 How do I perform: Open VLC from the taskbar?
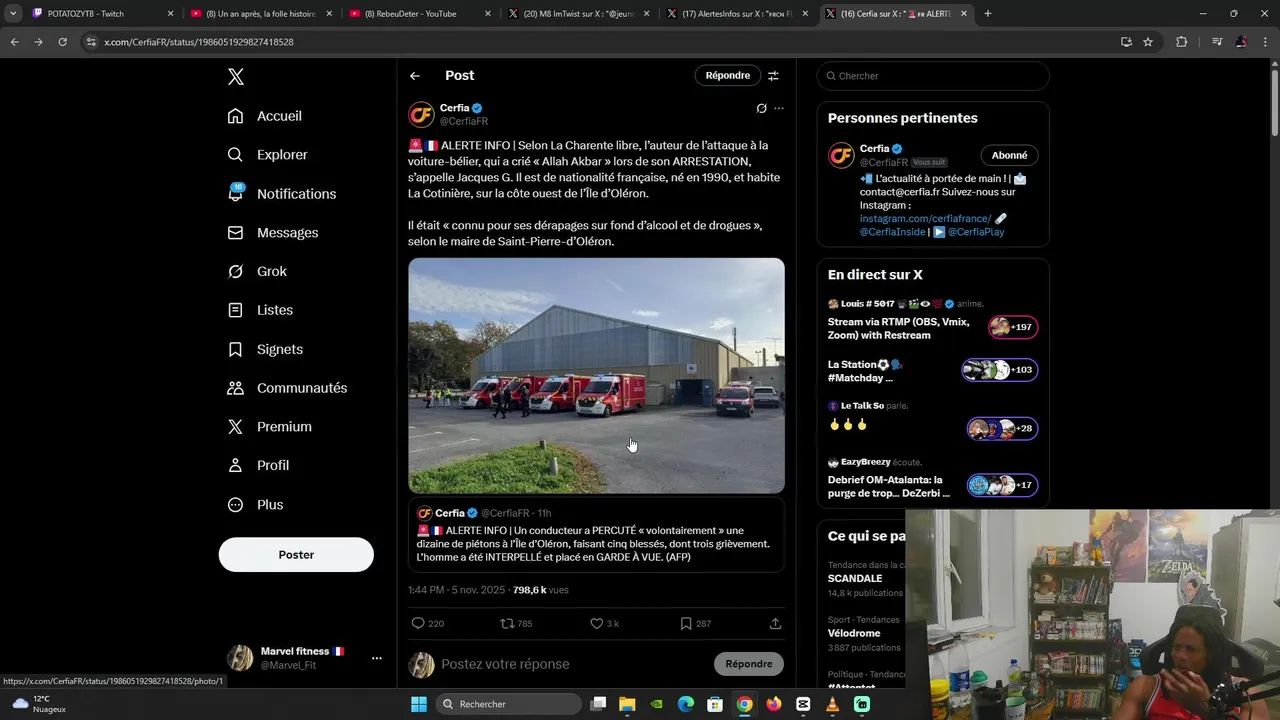click(x=832, y=704)
